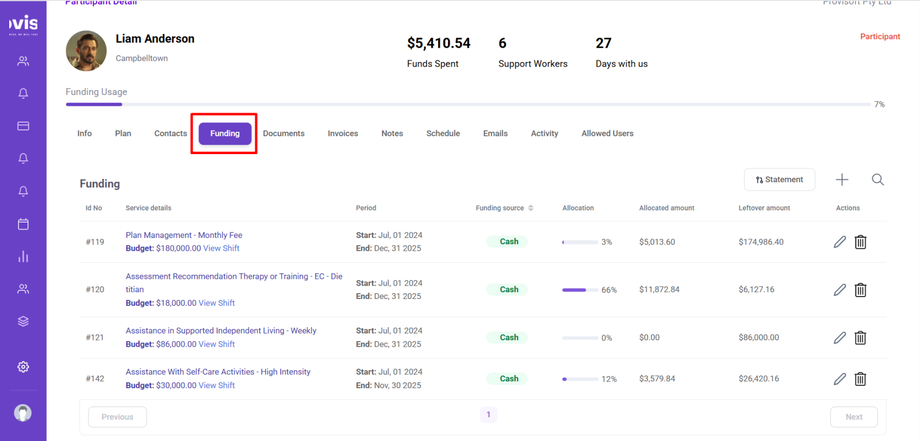Viewport: 920px width, 441px height.
Task: Click the funding search magnifier icon
Action: (x=877, y=180)
